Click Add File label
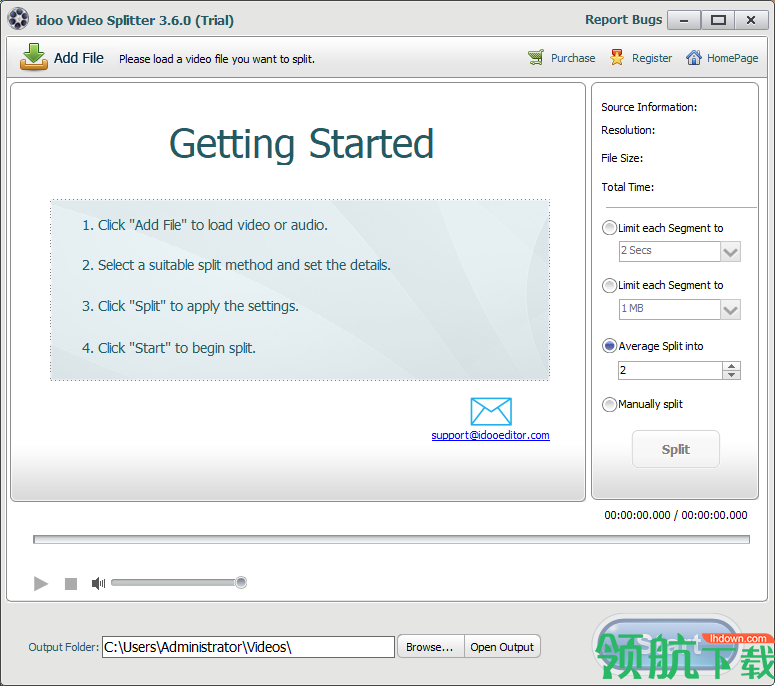 [x=79, y=58]
